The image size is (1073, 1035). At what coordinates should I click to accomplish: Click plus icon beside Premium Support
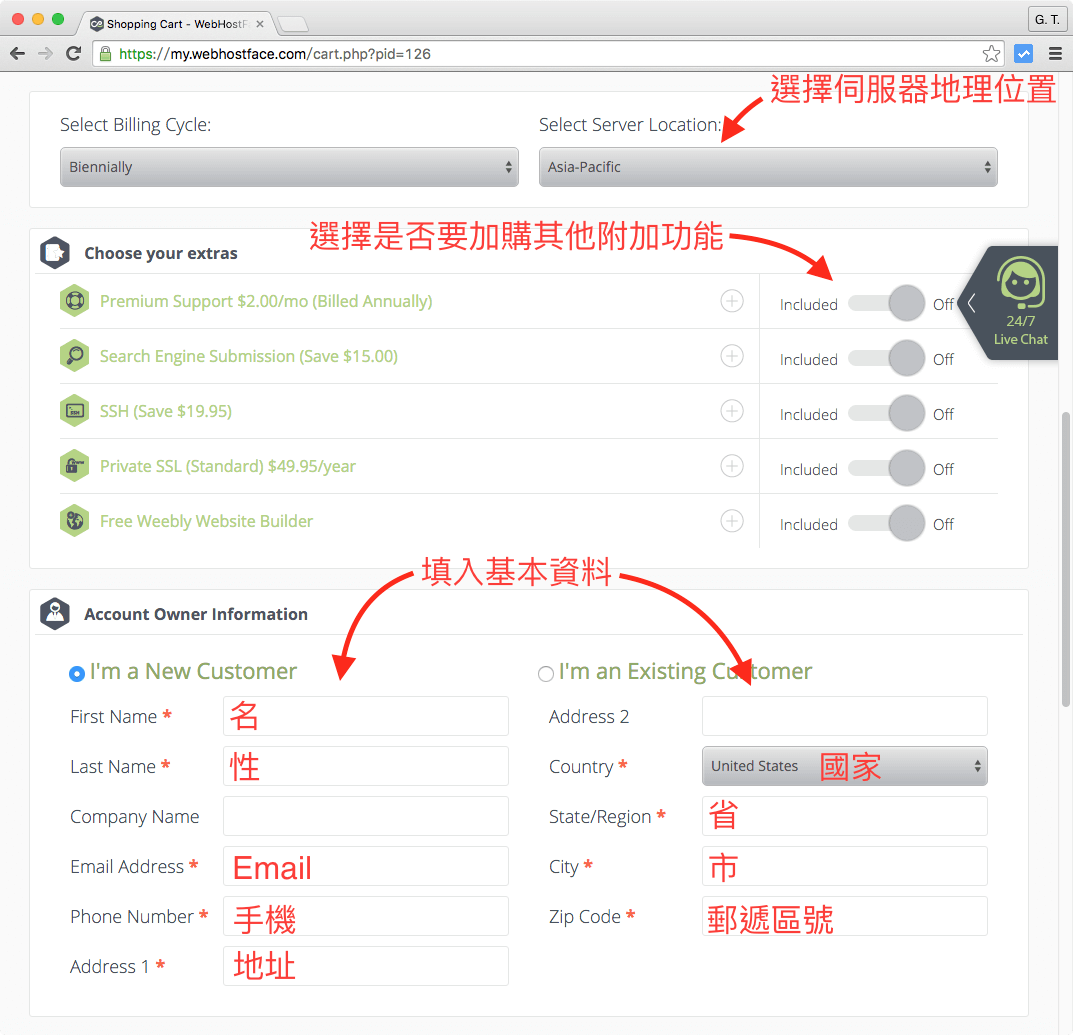732,301
